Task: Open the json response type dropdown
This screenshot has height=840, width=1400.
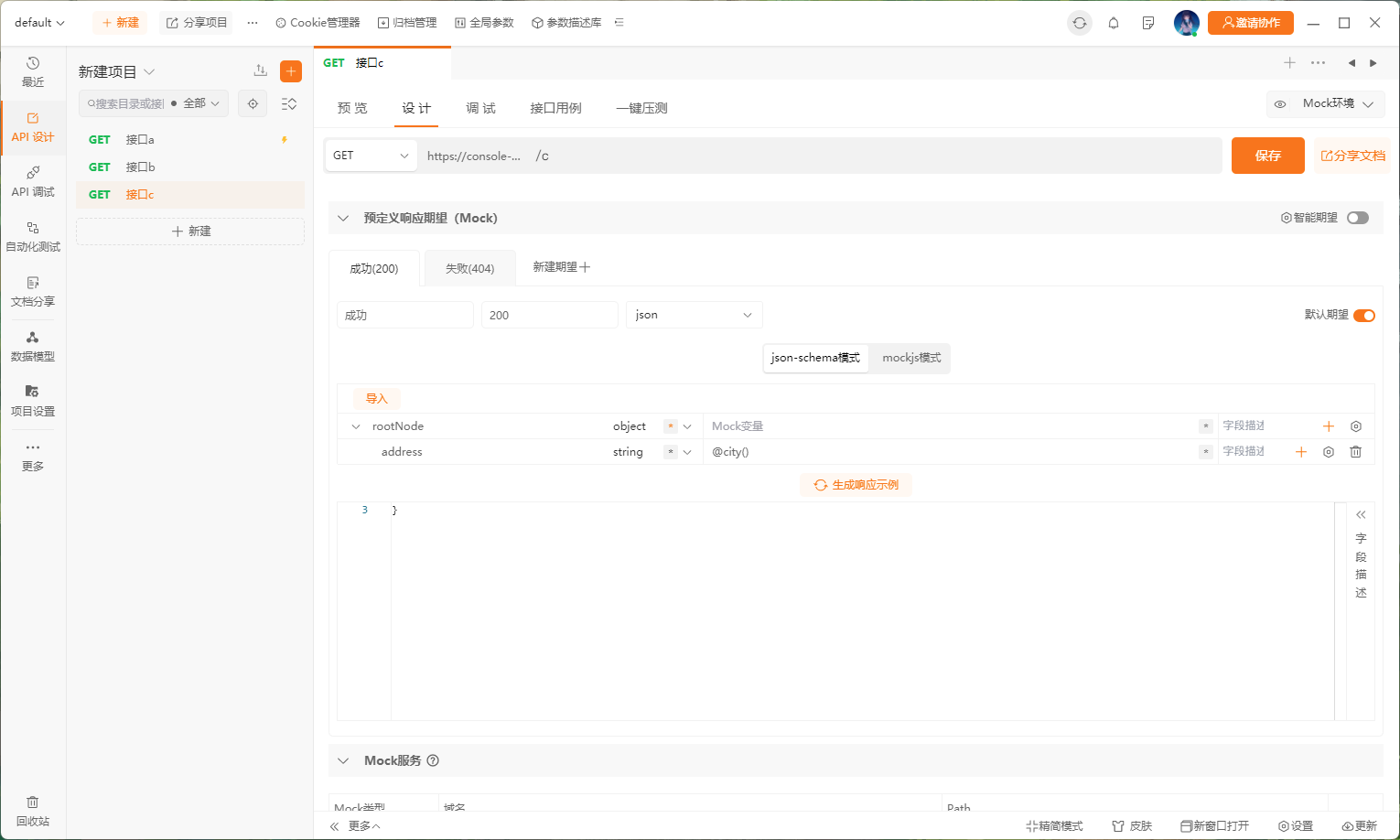Action: pos(694,315)
